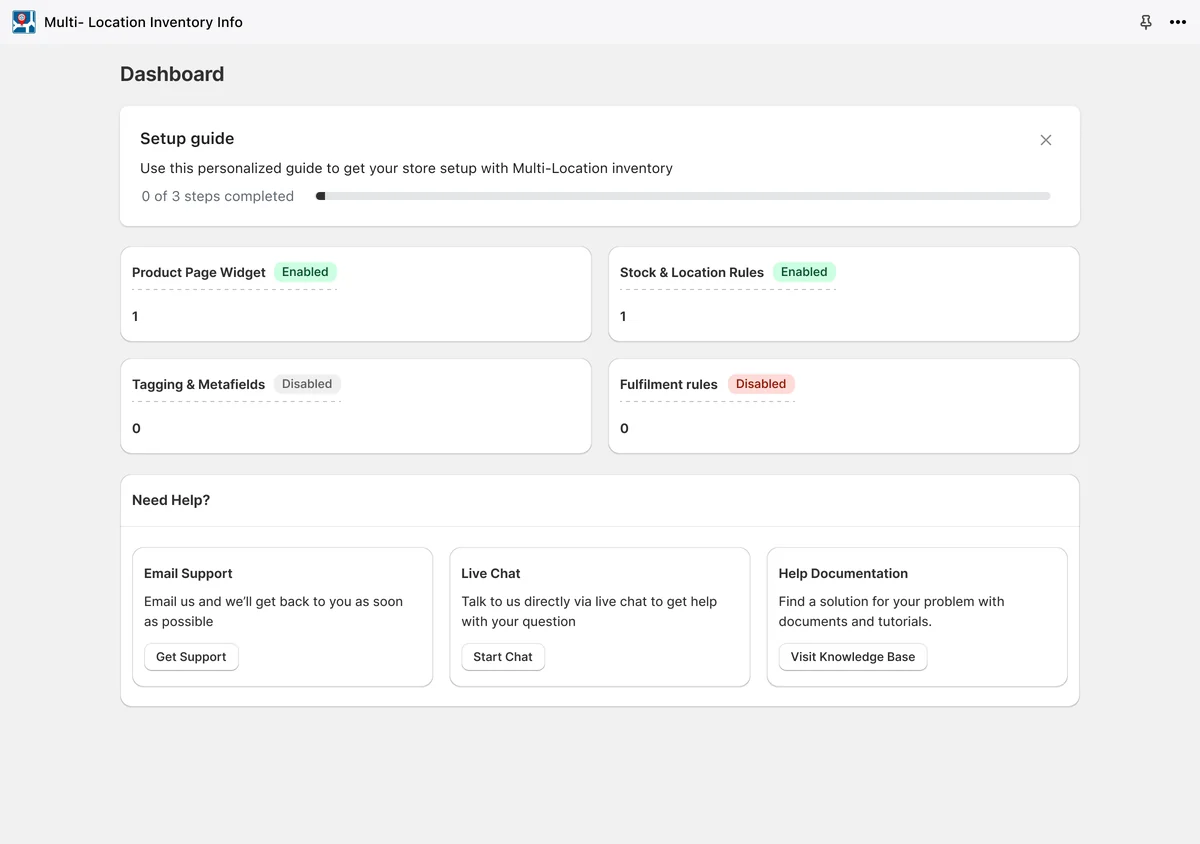Viewport: 1200px width, 844px height.
Task: Open Tagging & Metafields card title
Action: point(199,384)
